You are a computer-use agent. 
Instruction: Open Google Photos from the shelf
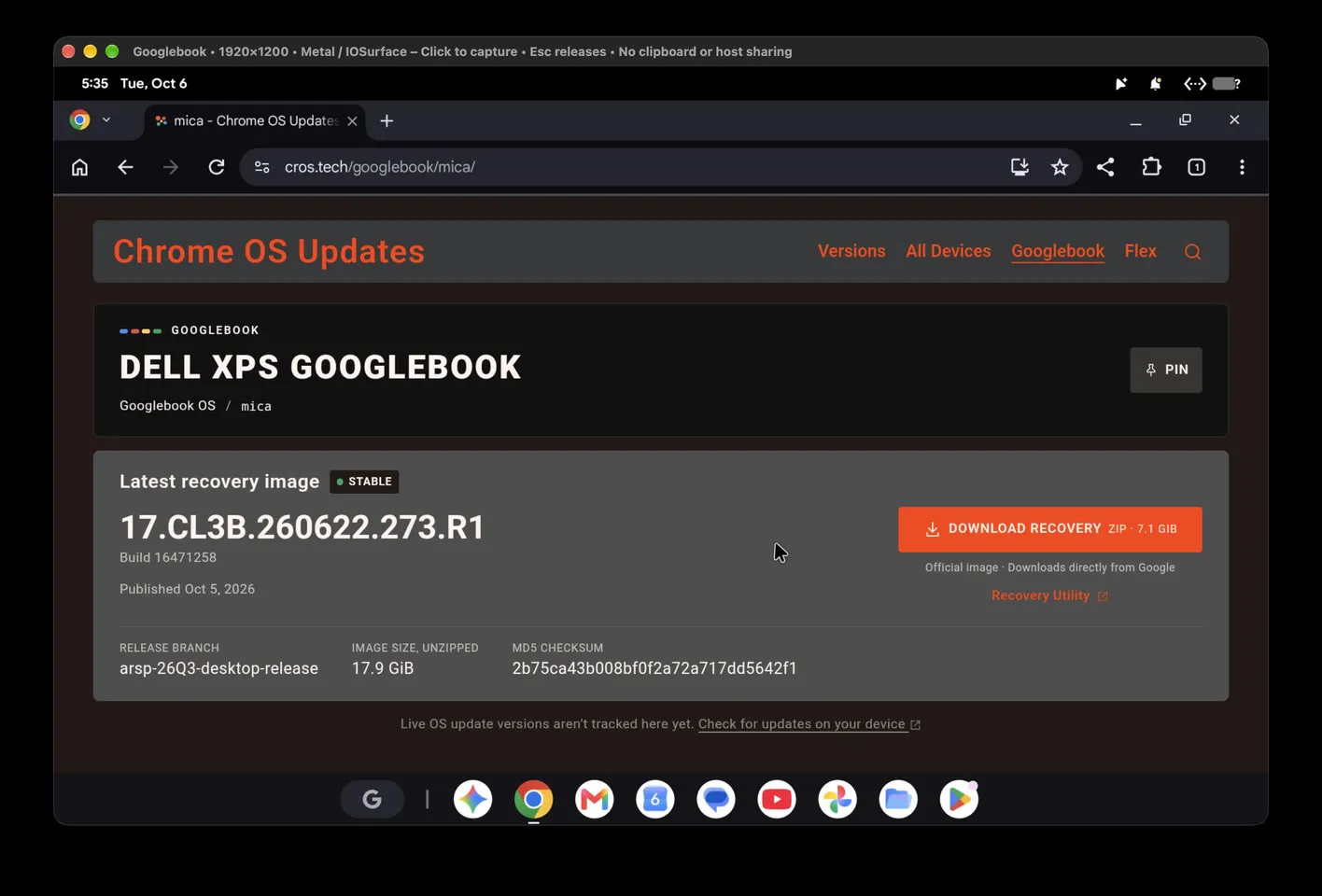[x=837, y=799]
